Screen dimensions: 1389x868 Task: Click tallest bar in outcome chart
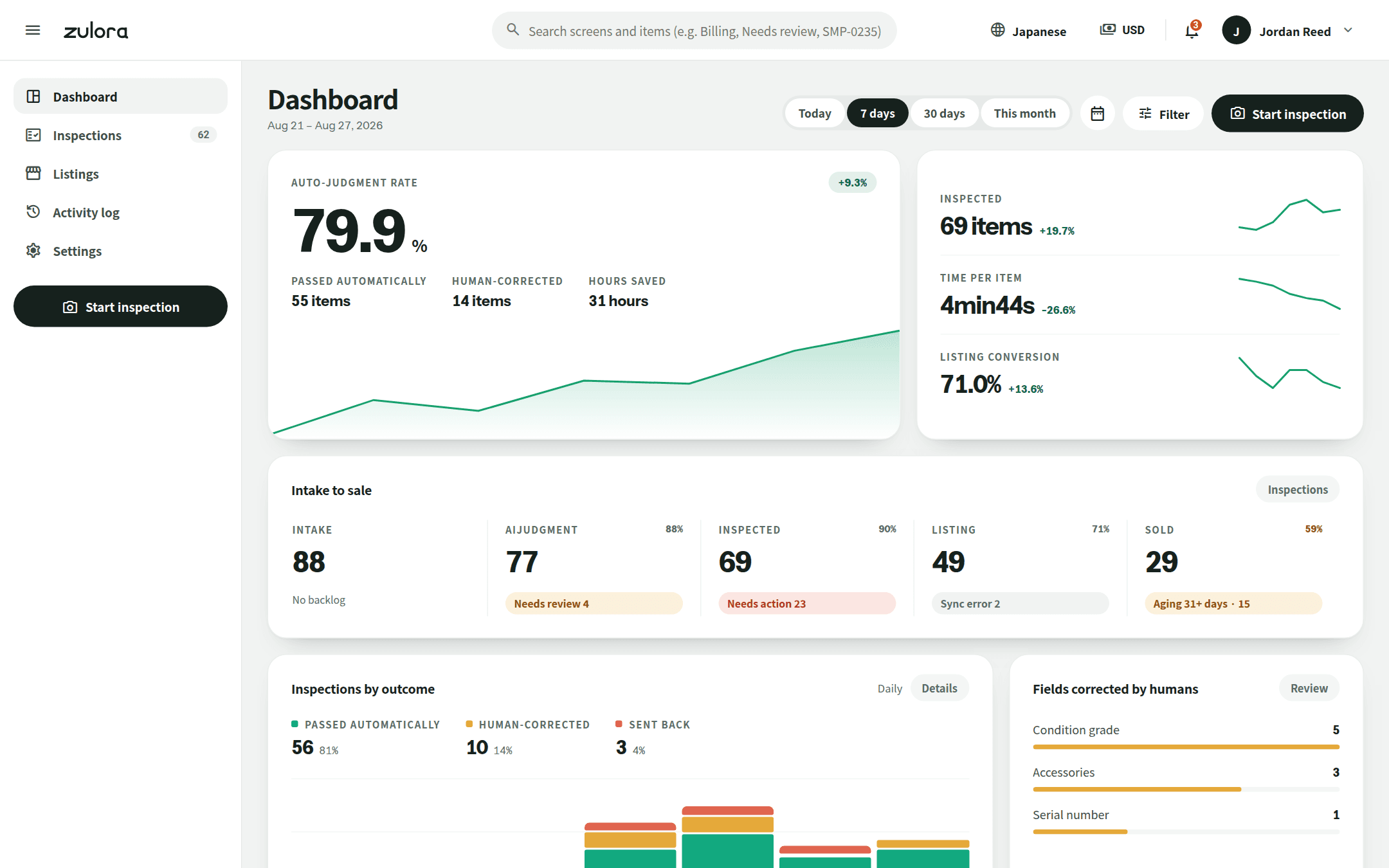(x=727, y=837)
